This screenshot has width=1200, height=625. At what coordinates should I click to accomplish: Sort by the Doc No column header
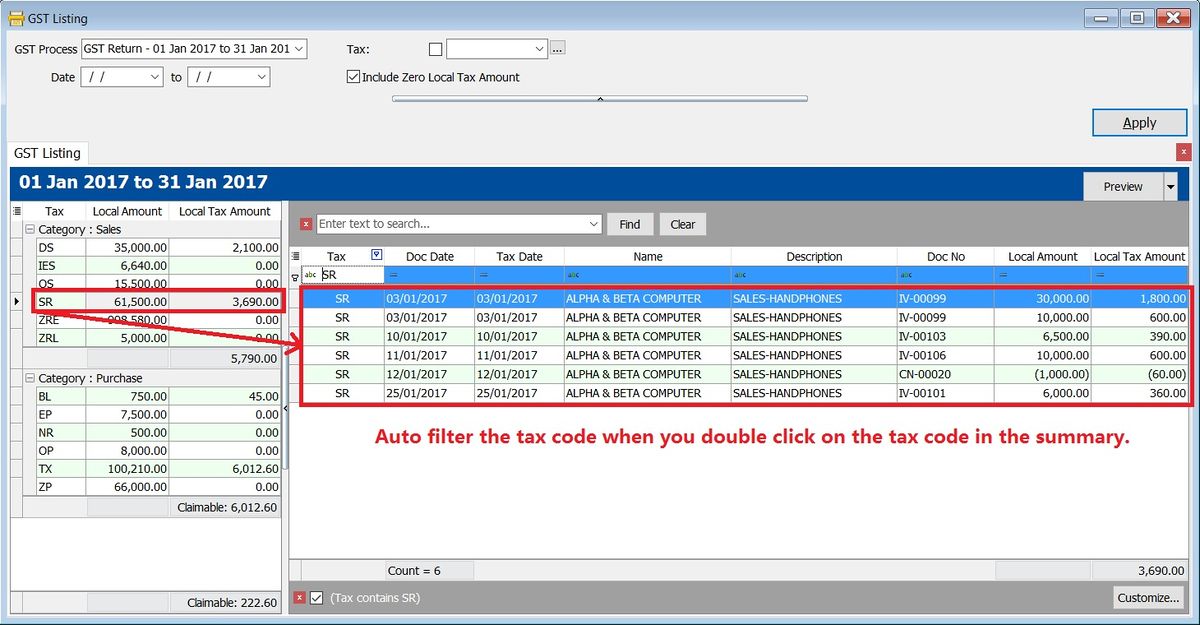[x=945, y=256]
